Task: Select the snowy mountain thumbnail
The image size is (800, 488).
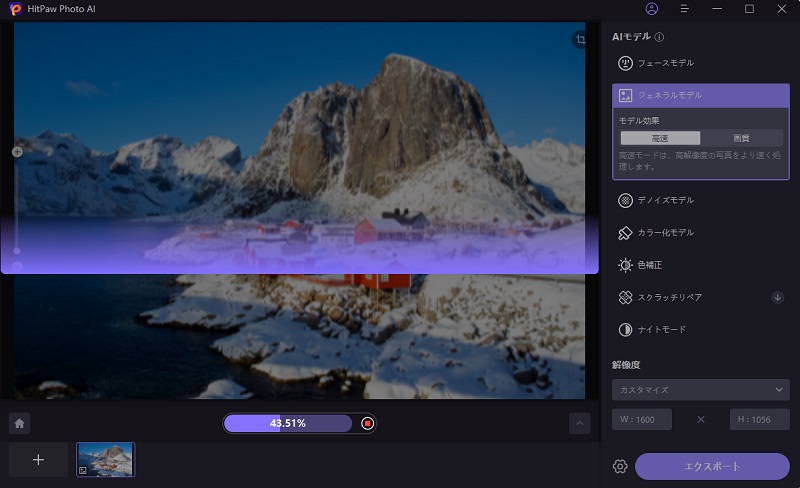Action: [x=105, y=459]
